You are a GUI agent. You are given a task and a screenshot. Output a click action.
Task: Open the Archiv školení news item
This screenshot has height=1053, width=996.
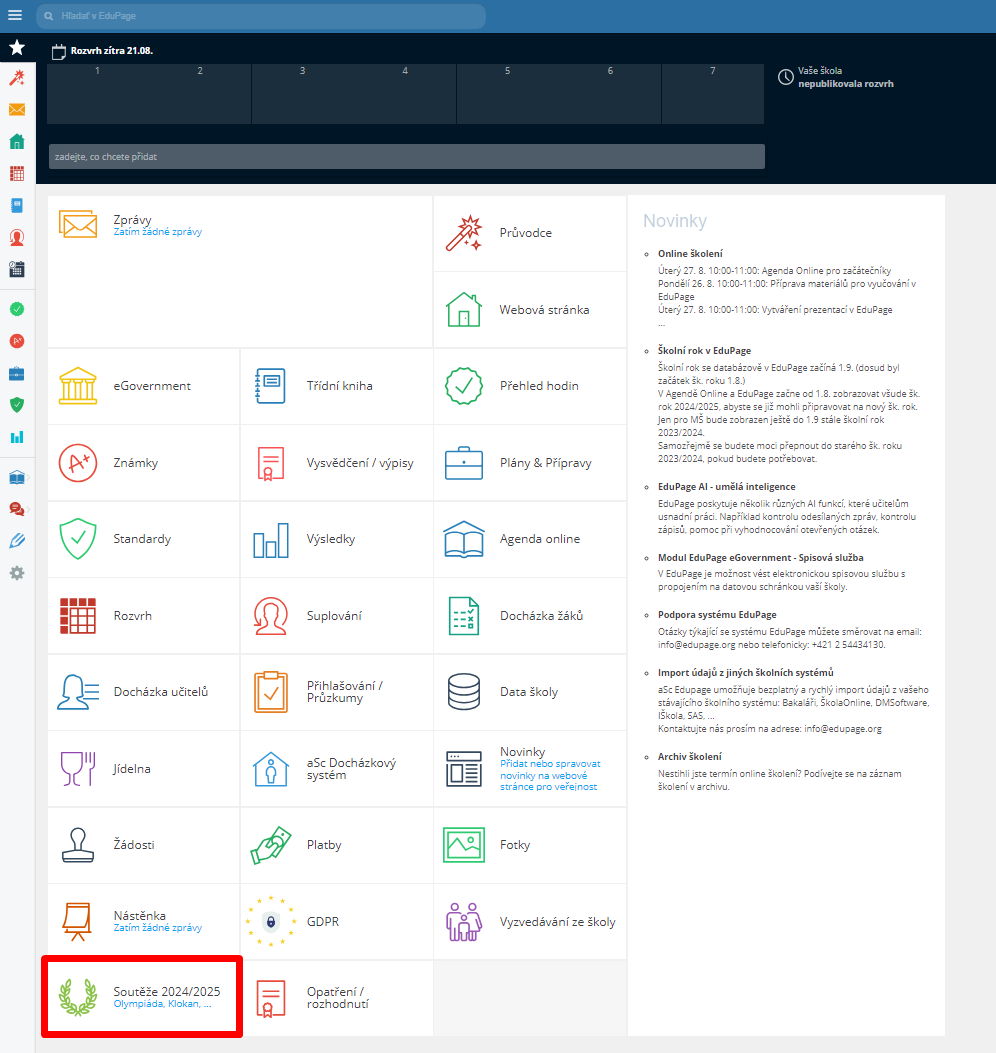[x=690, y=757]
